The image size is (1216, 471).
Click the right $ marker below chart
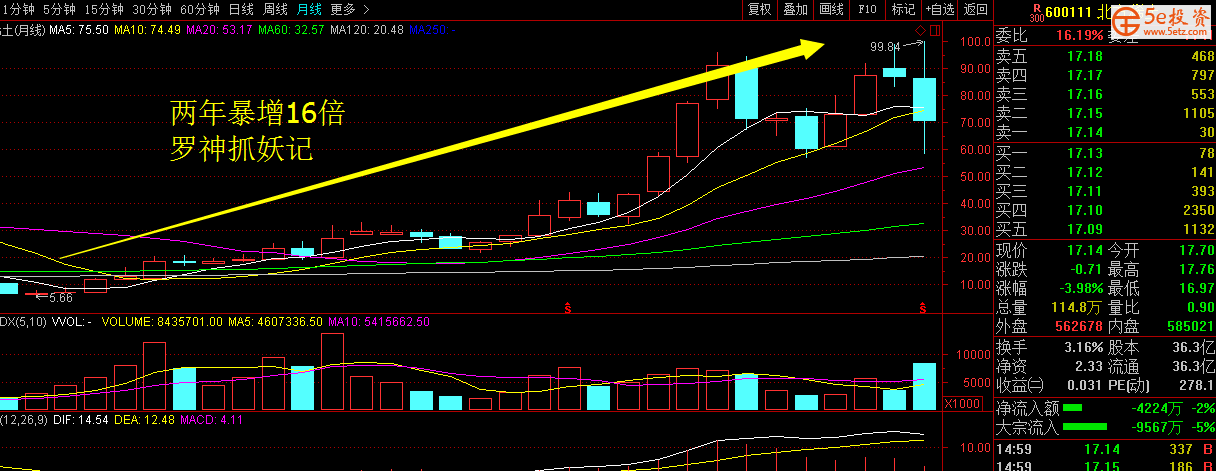click(x=923, y=306)
